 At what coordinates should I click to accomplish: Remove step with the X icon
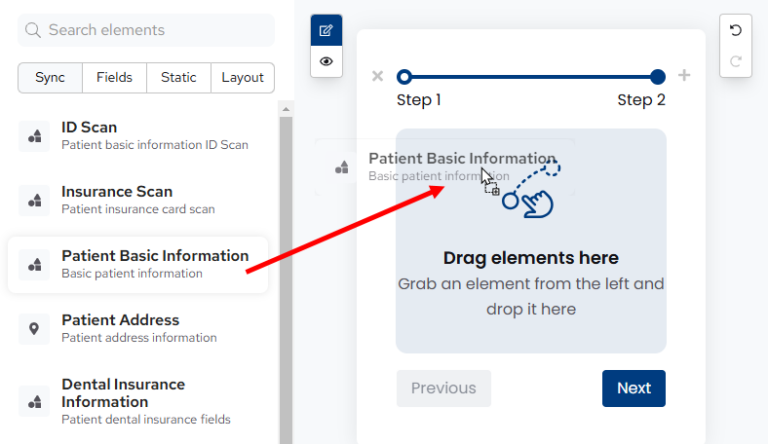point(377,76)
